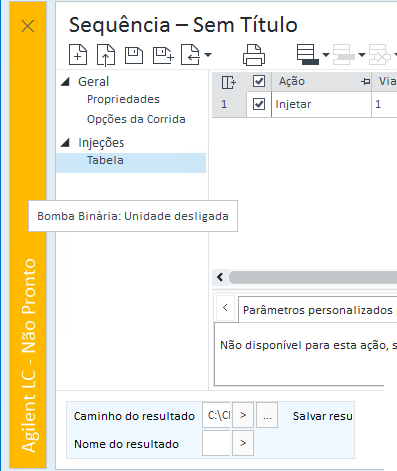Collapse the Injeções tree section
397x471 pixels.
65,143
